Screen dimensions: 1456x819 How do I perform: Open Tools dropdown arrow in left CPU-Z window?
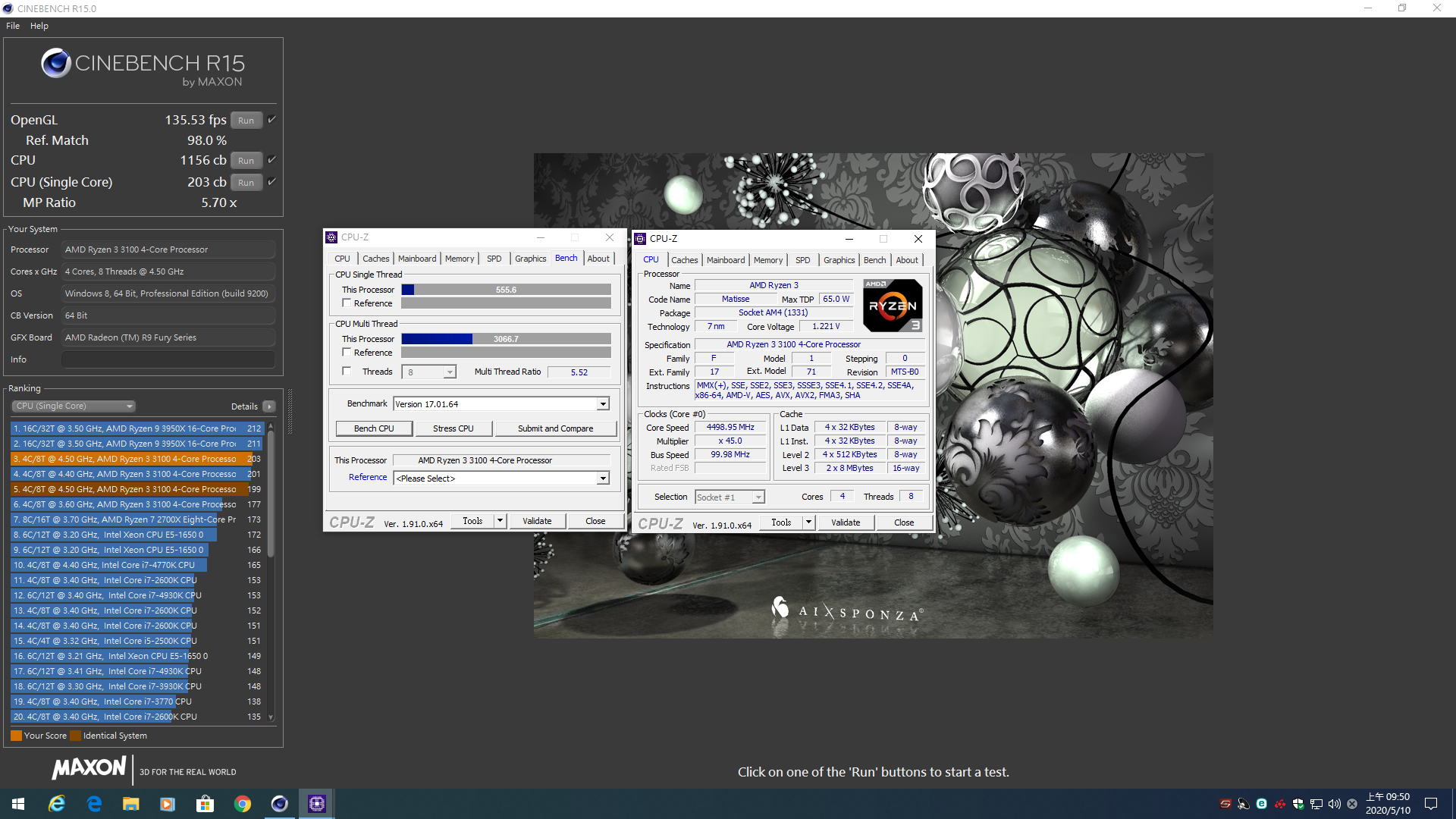[x=500, y=521]
